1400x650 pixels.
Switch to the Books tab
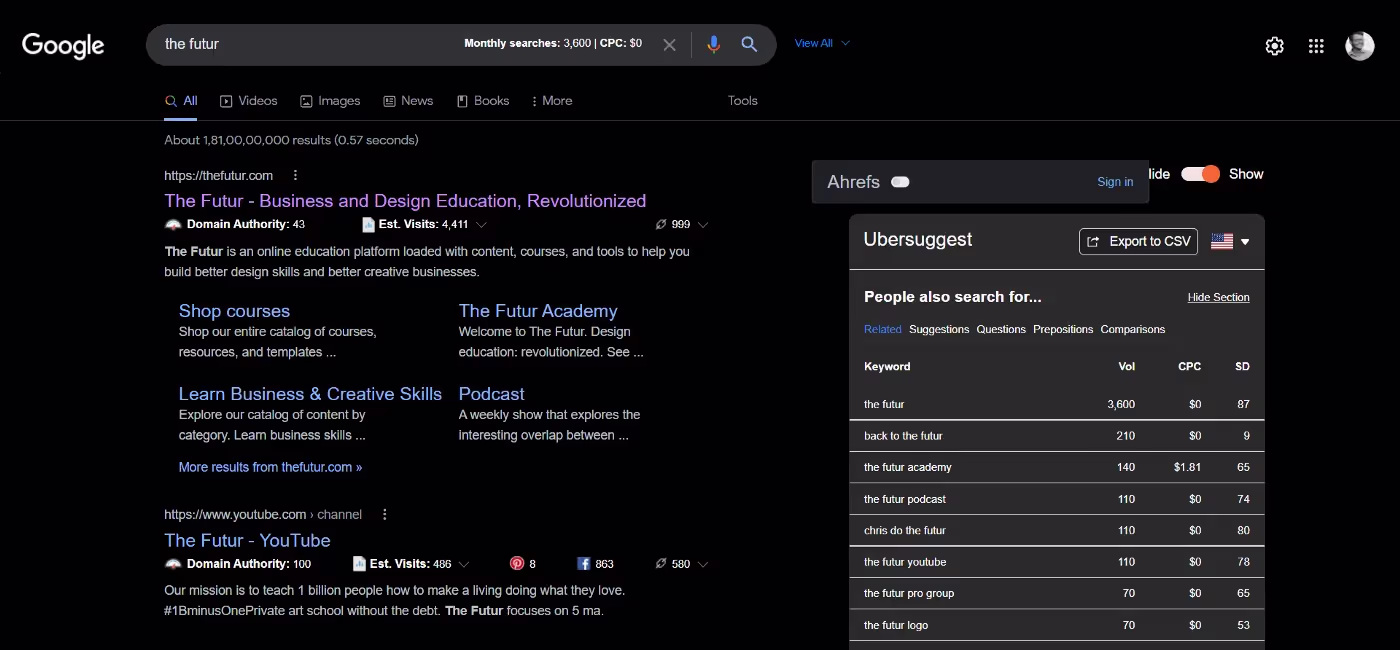point(483,101)
